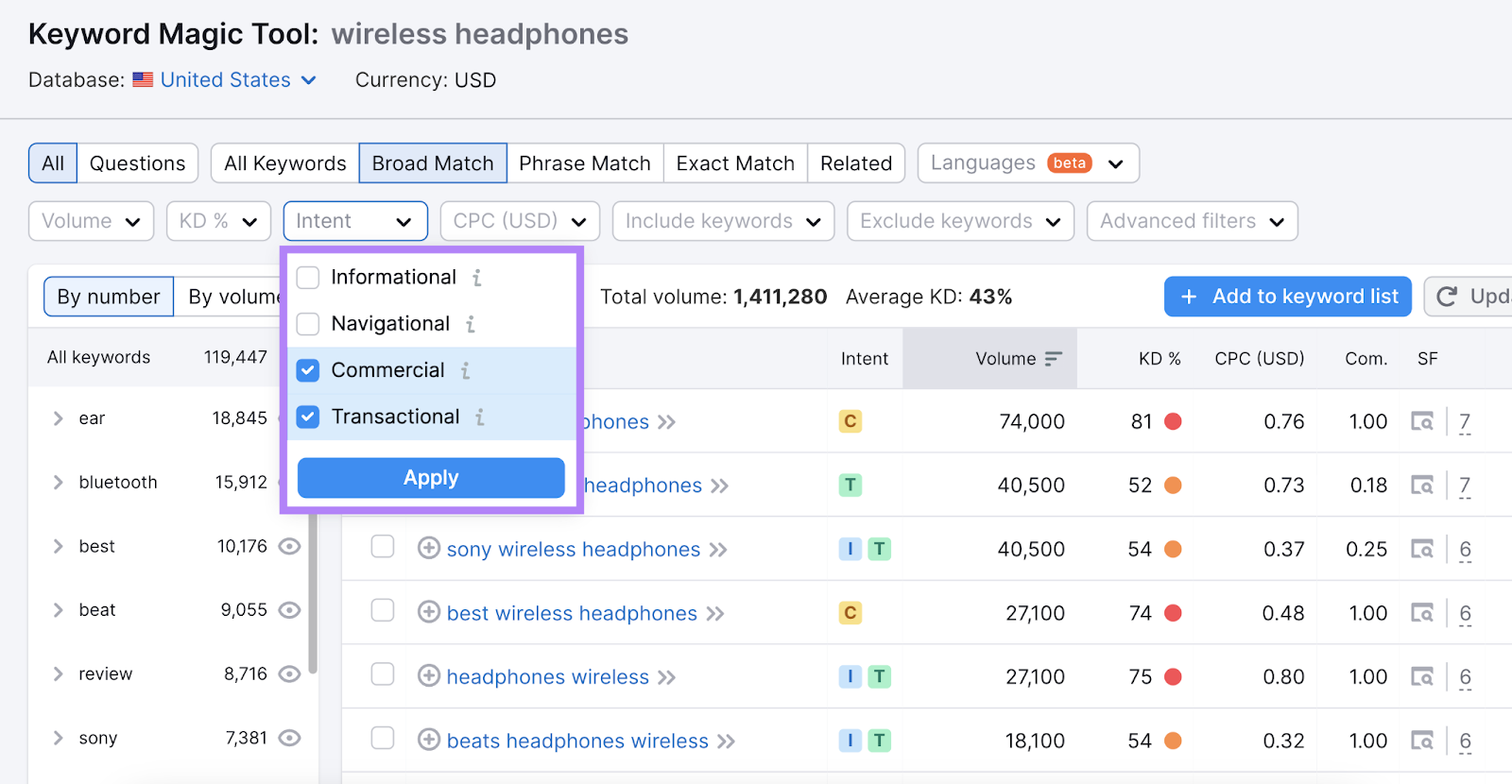Click United States flag icon
This screenshot has height=784, width=1512.
point(143,80)
